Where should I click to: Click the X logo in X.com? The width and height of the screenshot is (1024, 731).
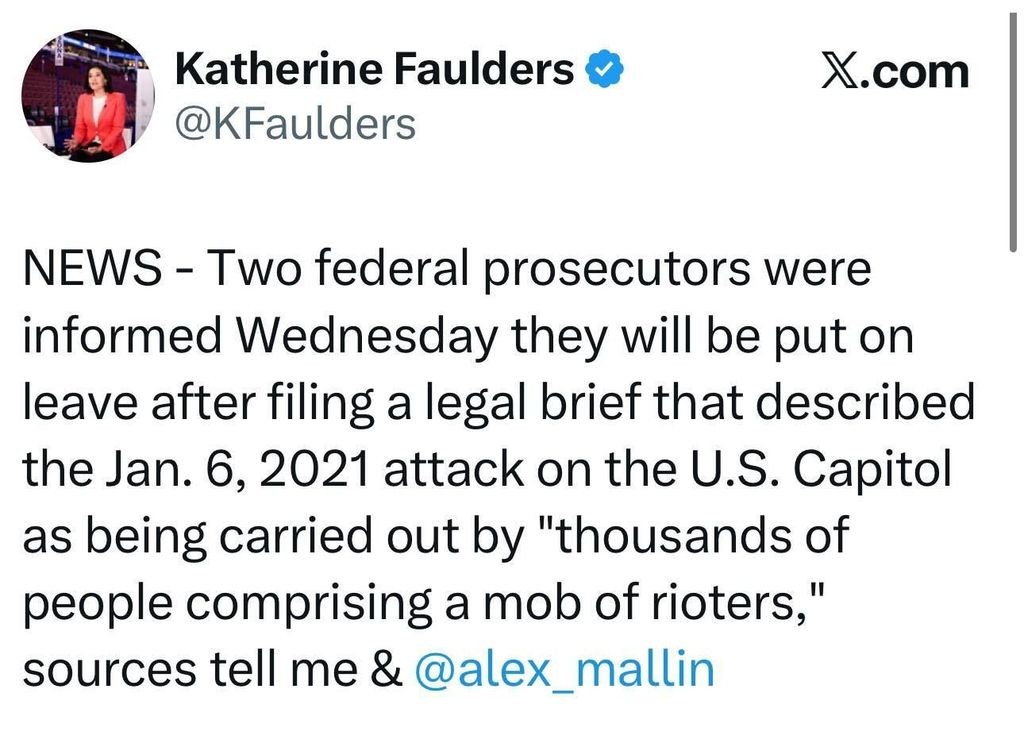[843, 72]
